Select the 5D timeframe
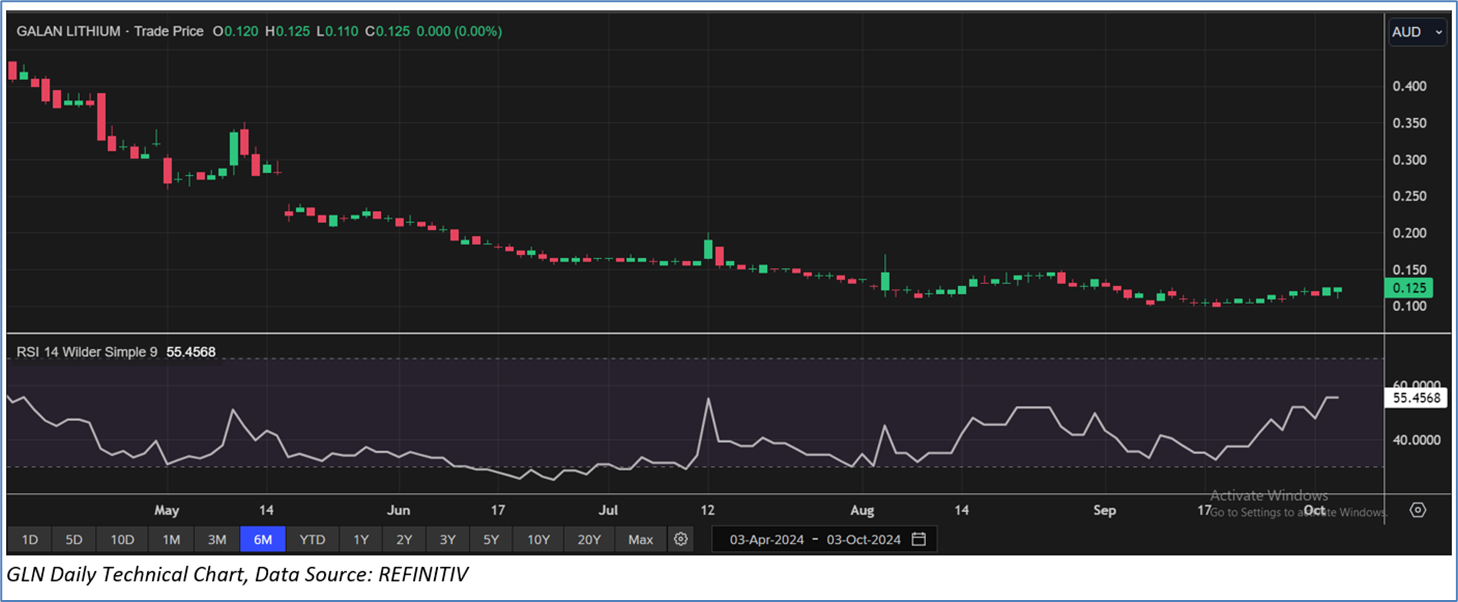The image size is (1458, 602). coord(74,540)
